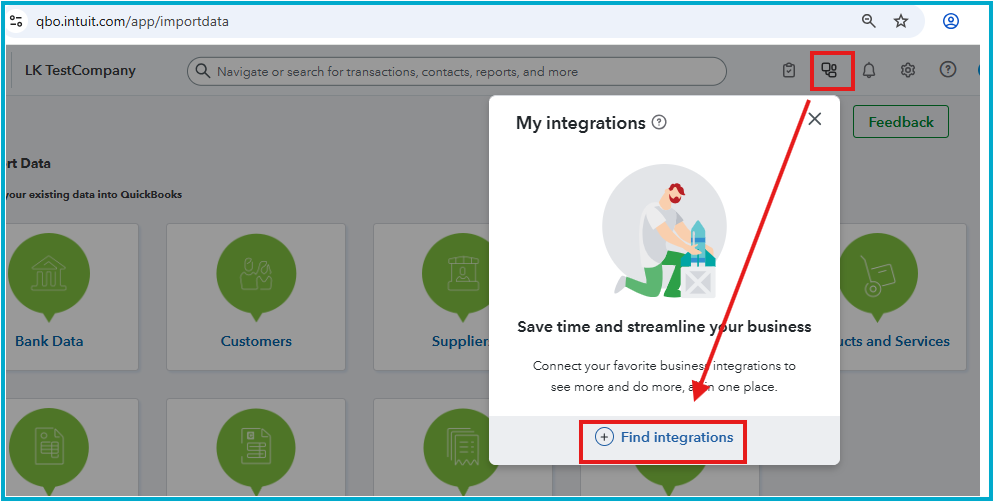Click the site information icon in address bar
The height and width of the screenshot is (502, 993).
pyautogui.click(x=16, y=22)
